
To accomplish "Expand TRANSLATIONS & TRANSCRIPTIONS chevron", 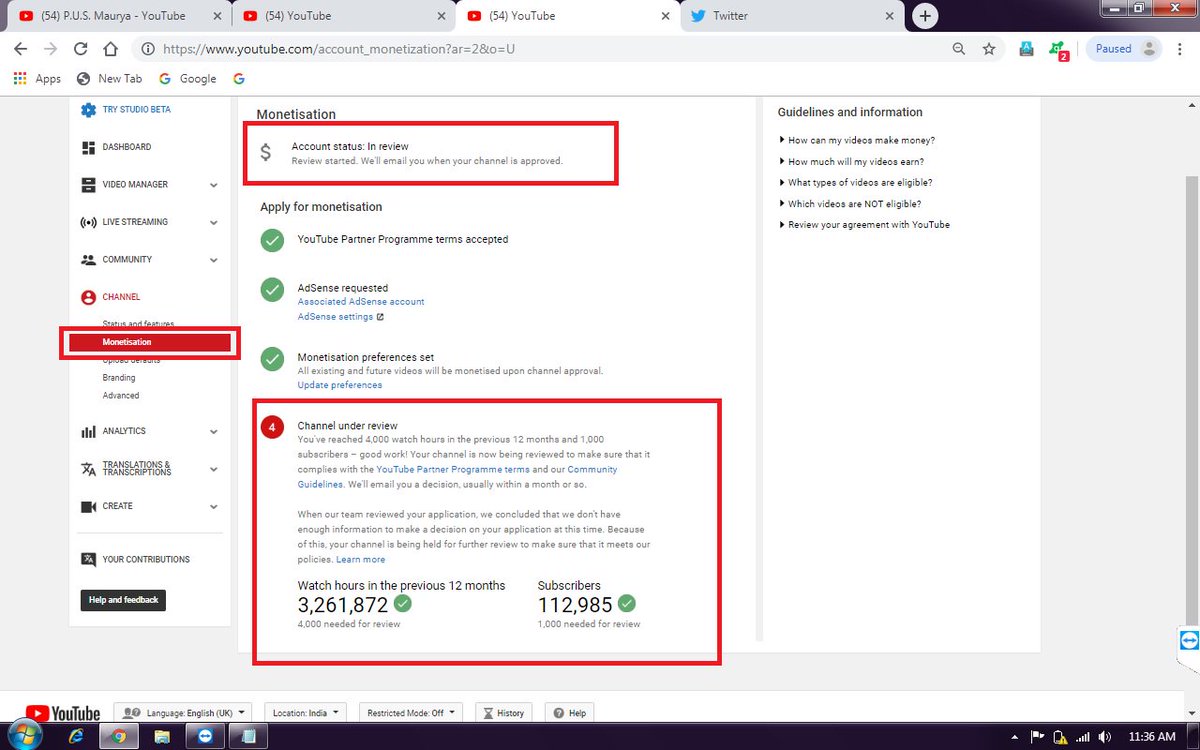I will [x=214, y=469].
